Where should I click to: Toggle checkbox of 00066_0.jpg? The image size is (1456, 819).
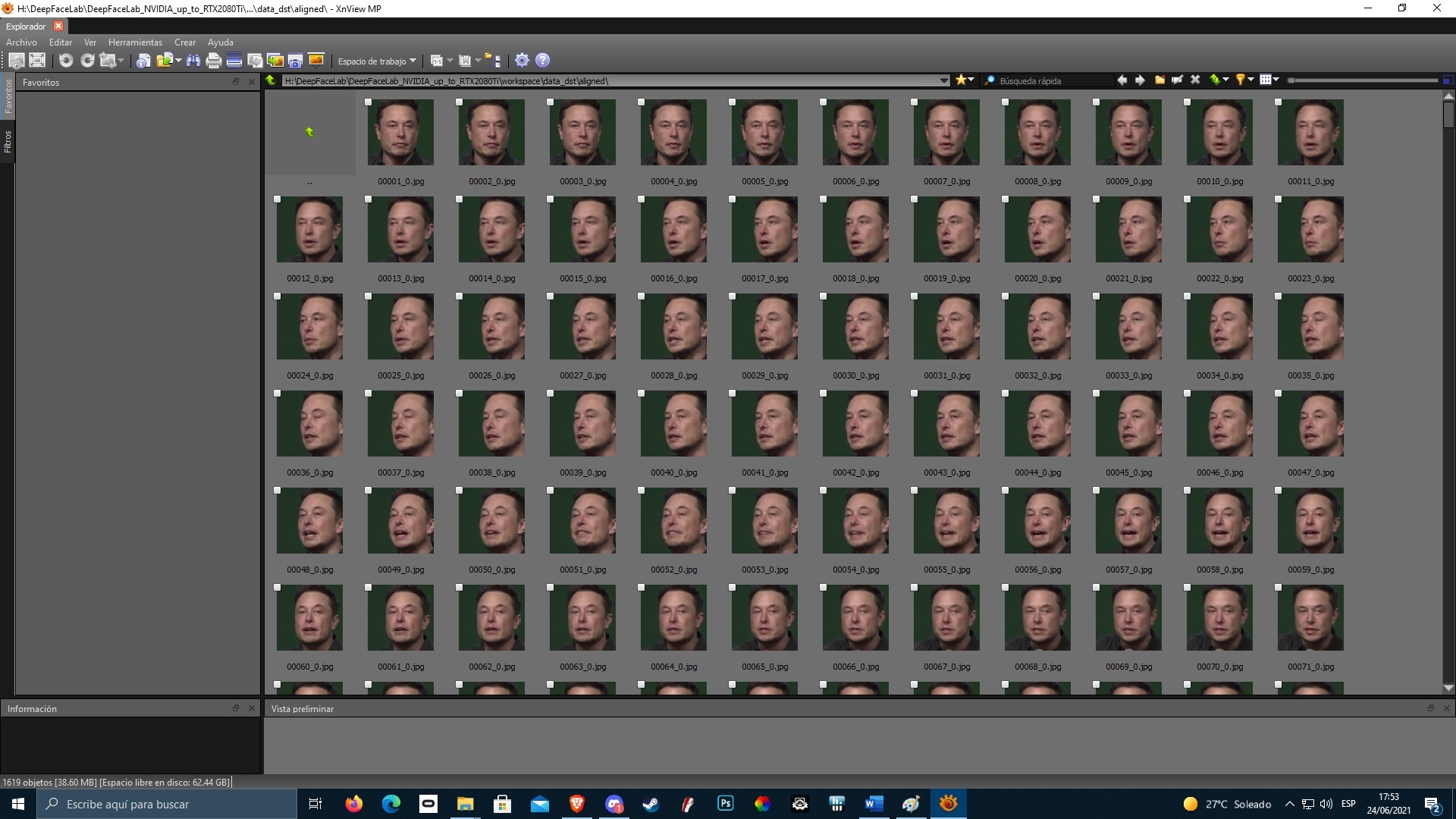tap(824, 588)
